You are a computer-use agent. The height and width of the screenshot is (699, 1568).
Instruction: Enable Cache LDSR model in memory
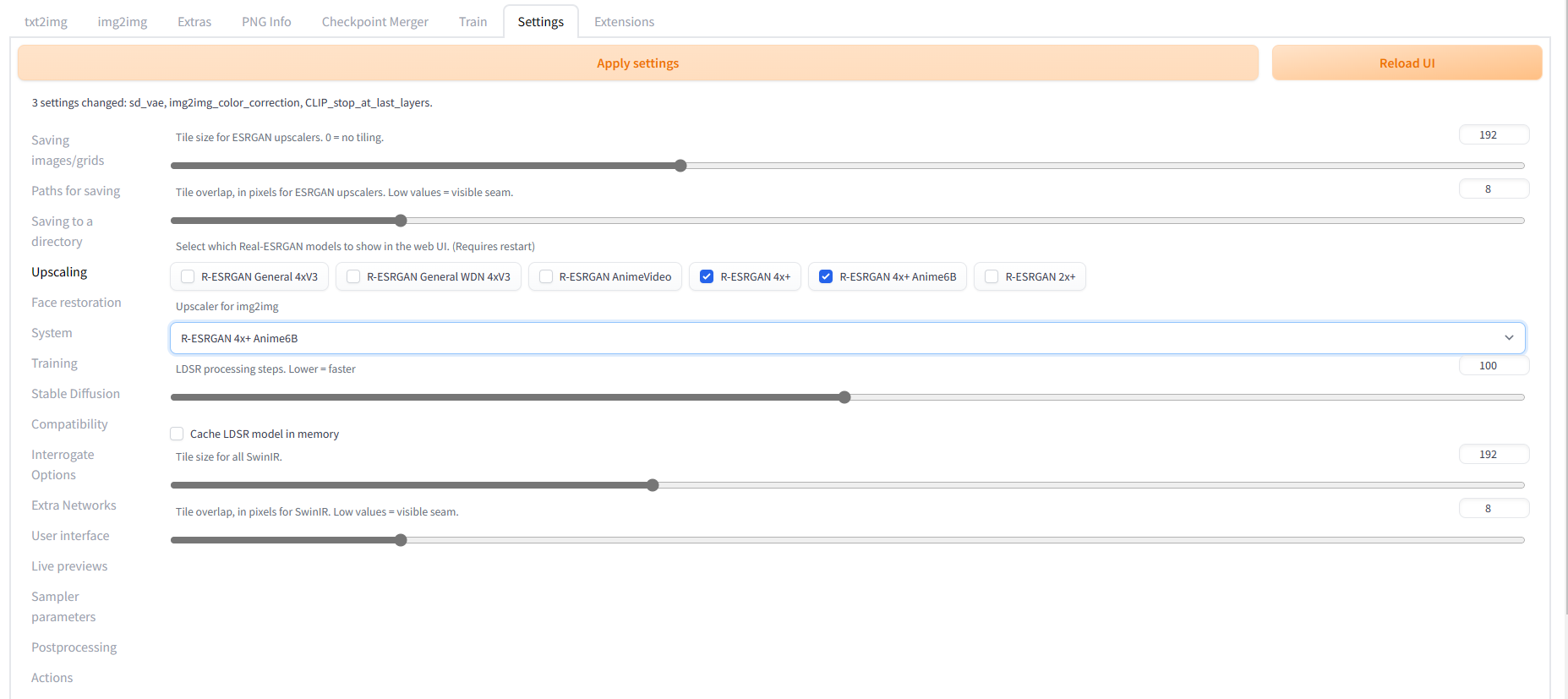177,434
